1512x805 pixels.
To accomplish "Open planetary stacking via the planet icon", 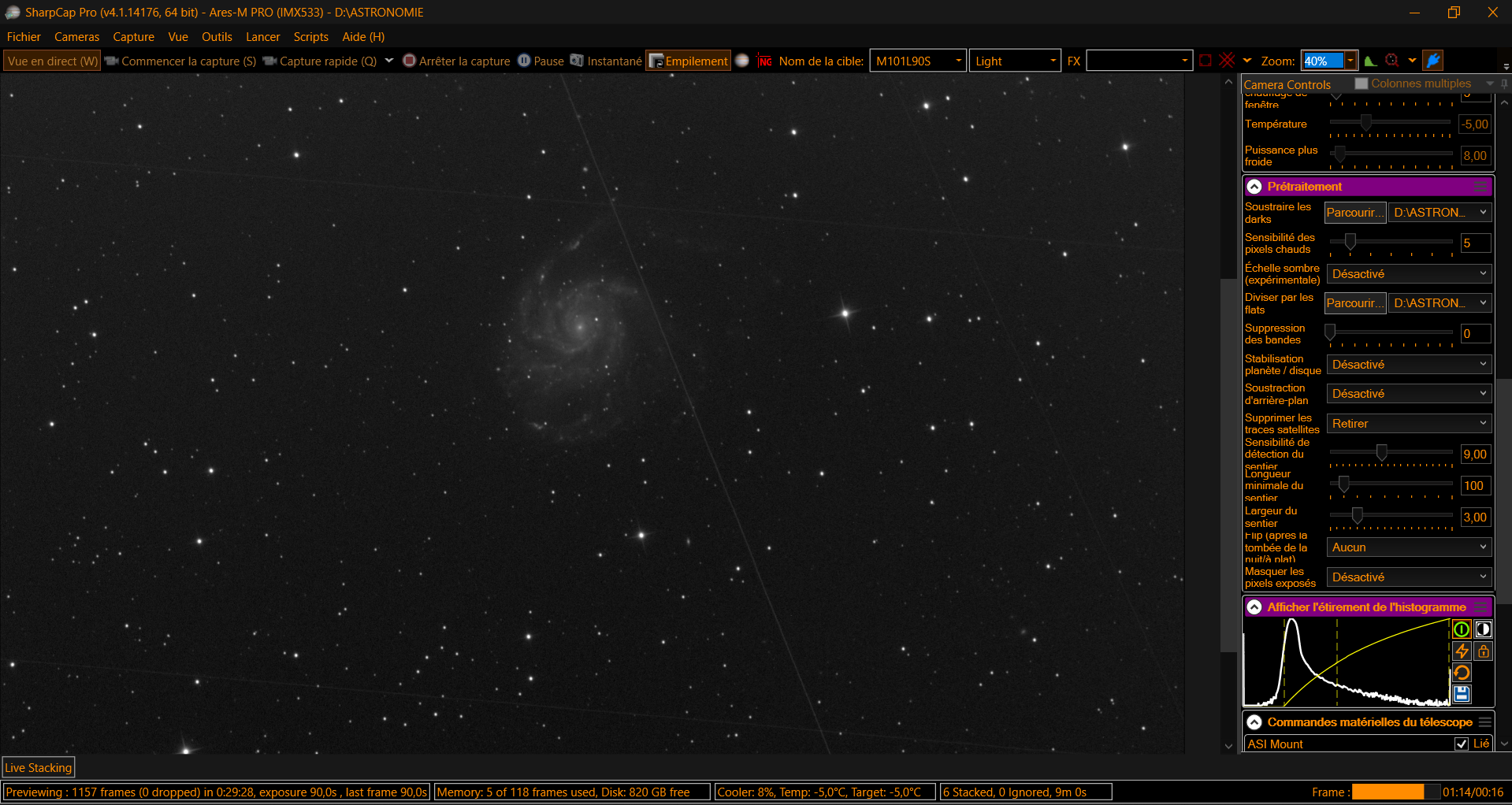I will tap(742, 61).
